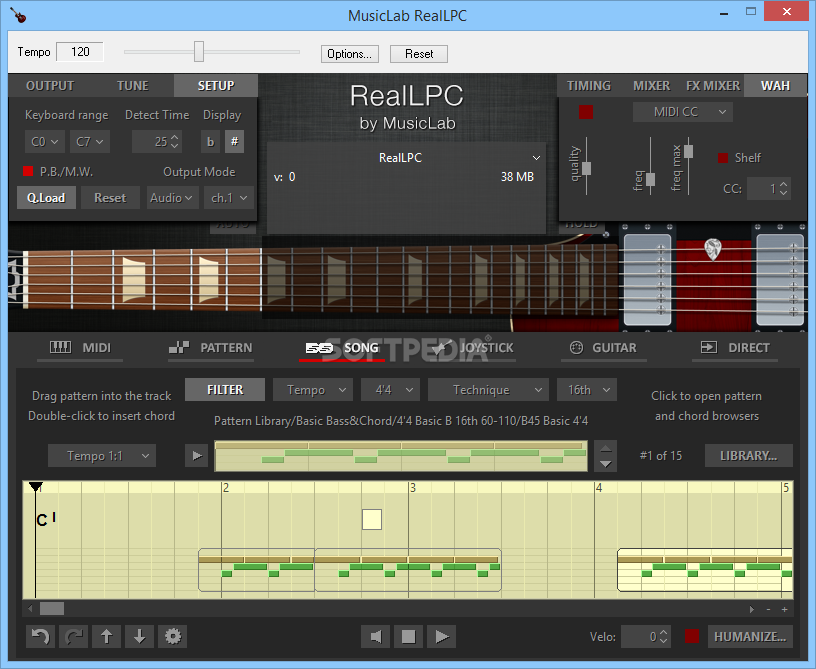Zoom out song track with minus icon

click(x=768, y=609)
